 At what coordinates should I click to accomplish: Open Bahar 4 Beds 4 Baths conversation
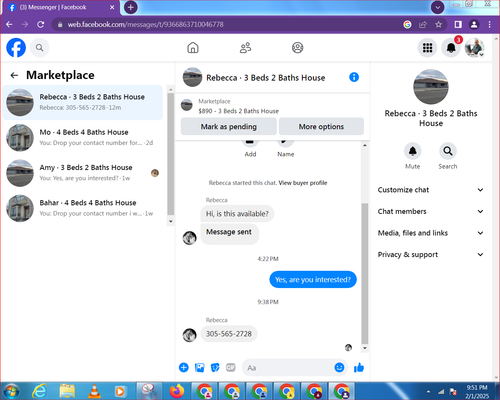coord(83,208)
